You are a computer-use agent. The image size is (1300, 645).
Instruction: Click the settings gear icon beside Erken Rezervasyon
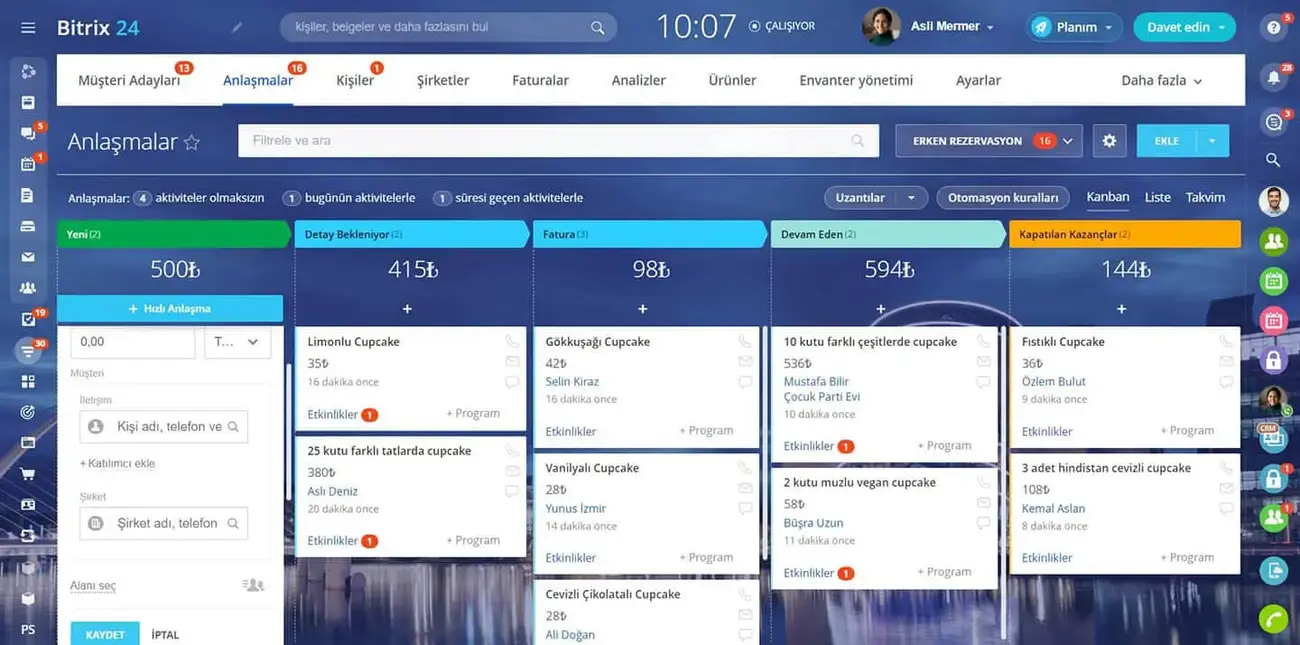pos(1109,141)
